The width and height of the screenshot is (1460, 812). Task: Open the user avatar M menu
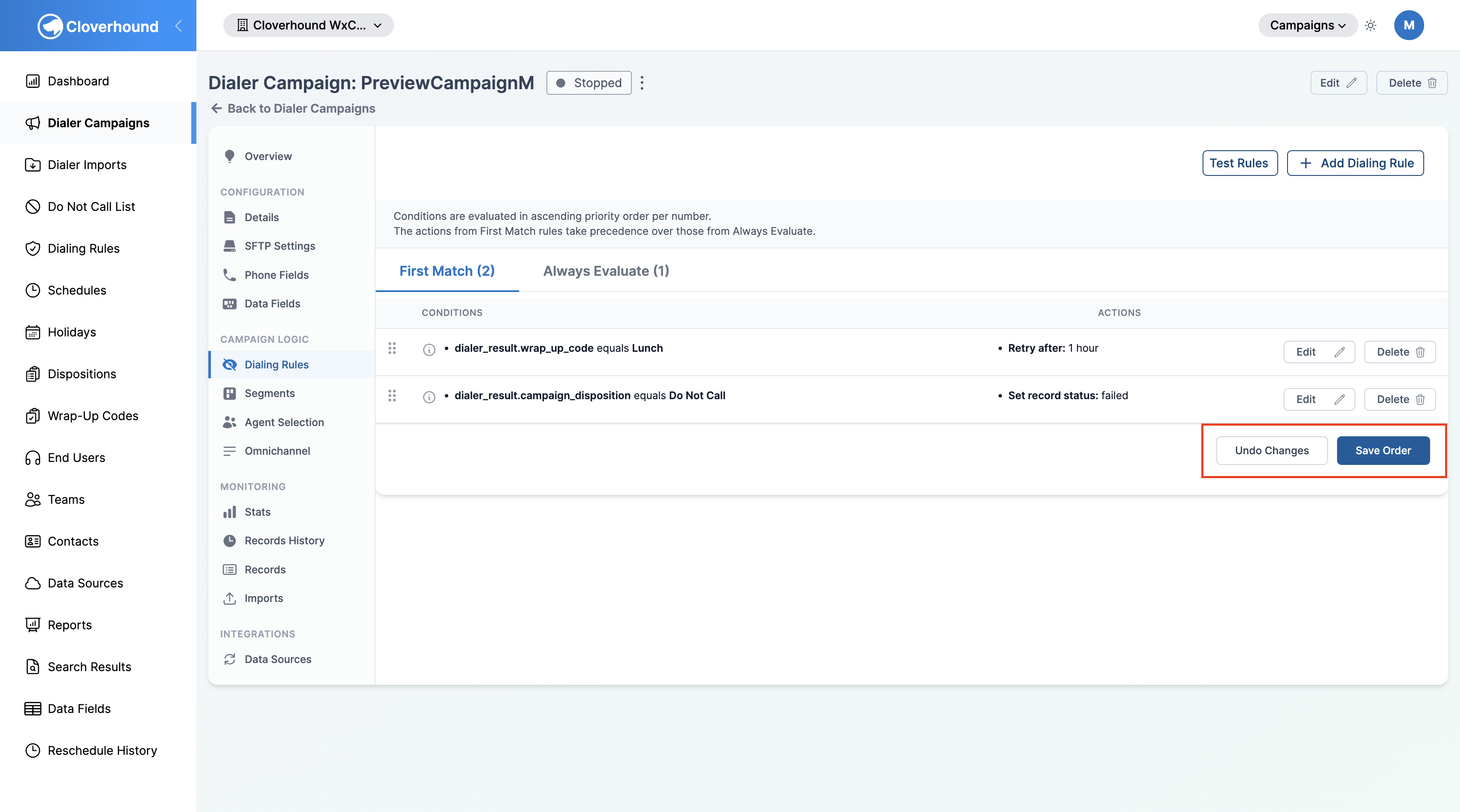tap(1408, 26)
